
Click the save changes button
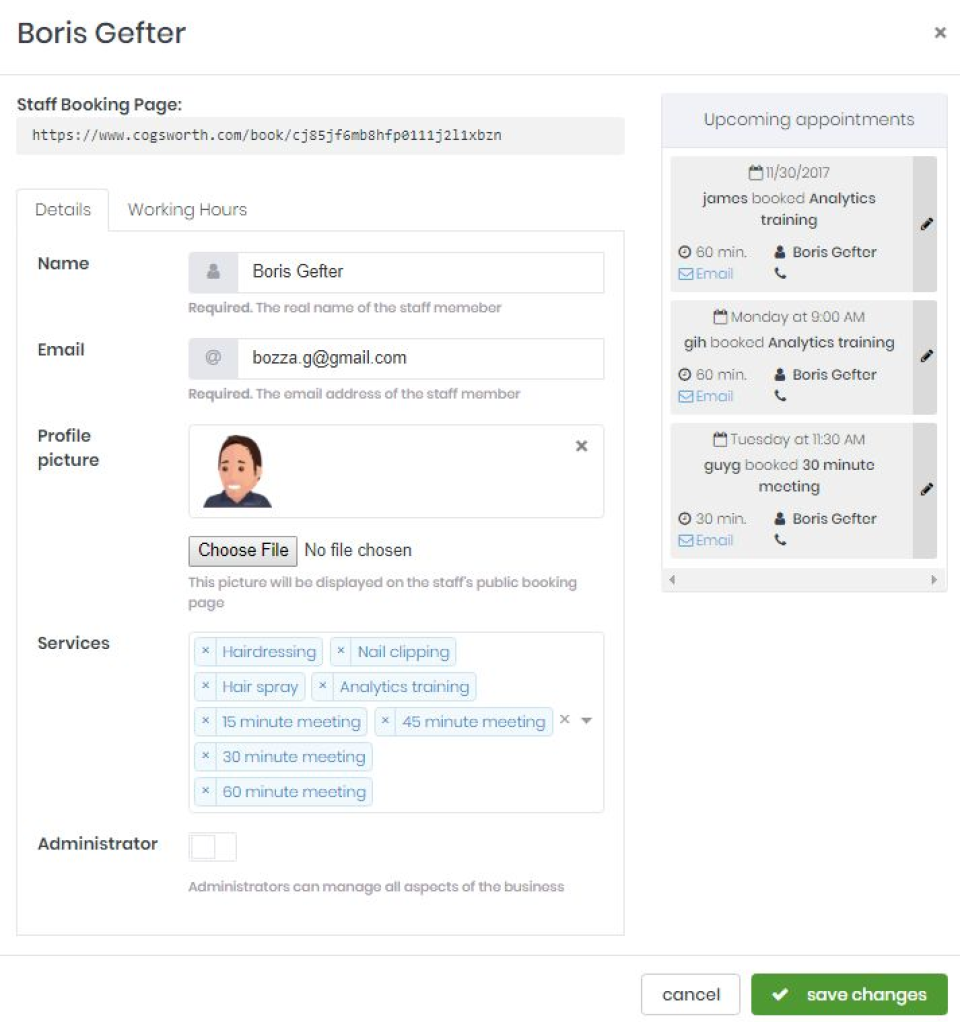[x=849, y=994]
